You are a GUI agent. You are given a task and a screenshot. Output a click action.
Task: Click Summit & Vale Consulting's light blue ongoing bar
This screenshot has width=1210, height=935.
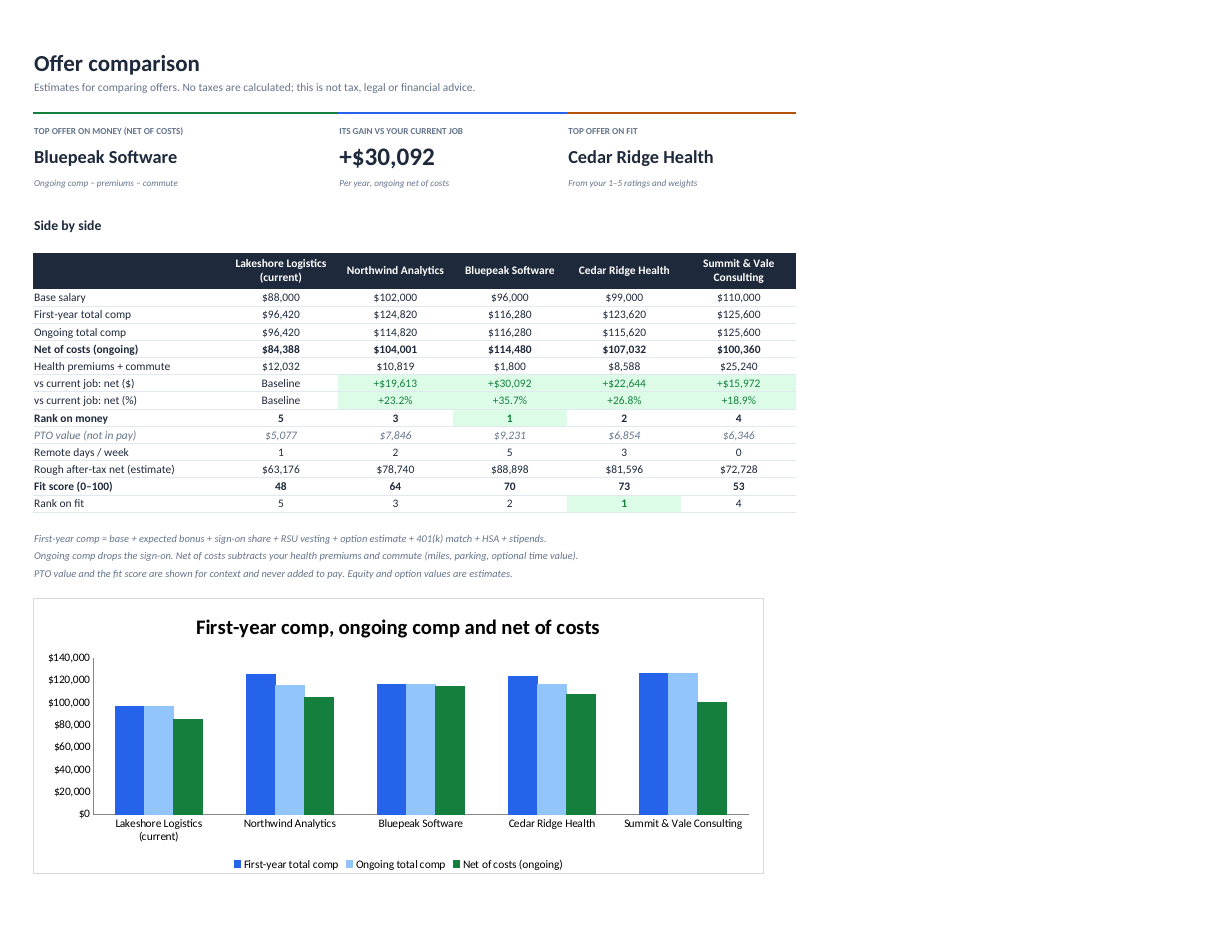click(x=683, y=743)
